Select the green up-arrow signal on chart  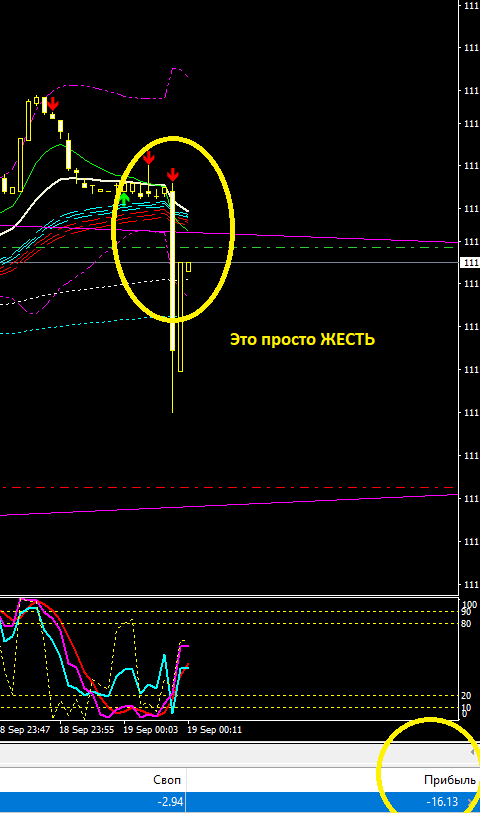124,197
